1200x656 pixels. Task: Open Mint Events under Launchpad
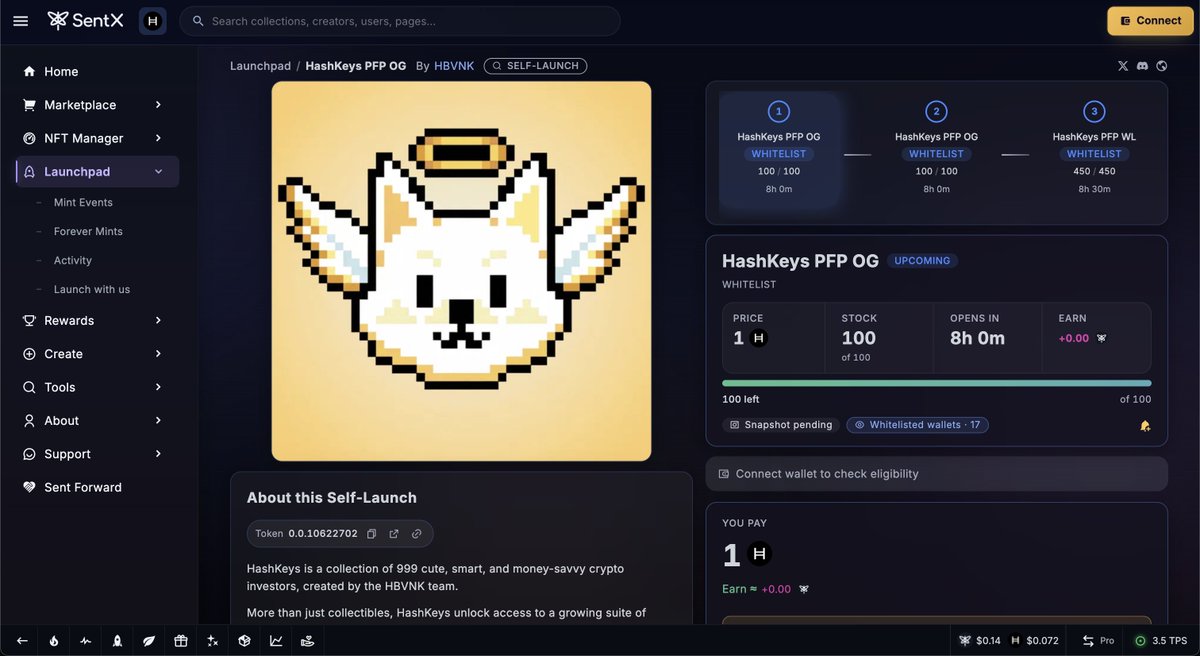coord(83,202)
